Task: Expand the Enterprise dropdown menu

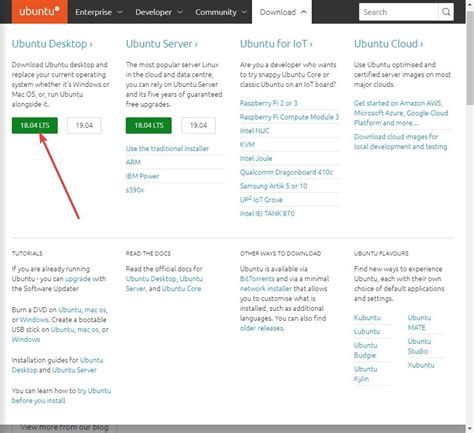Action: tap(99, 12)
